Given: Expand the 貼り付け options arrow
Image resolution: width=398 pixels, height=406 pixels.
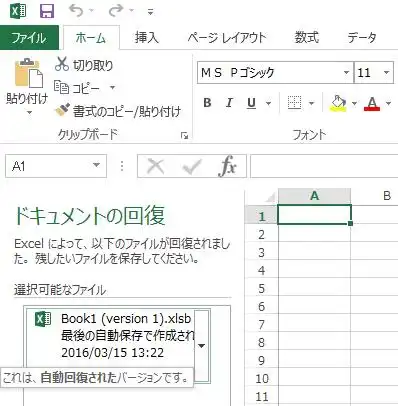Looking at the screenshot, I should point(29,112).
